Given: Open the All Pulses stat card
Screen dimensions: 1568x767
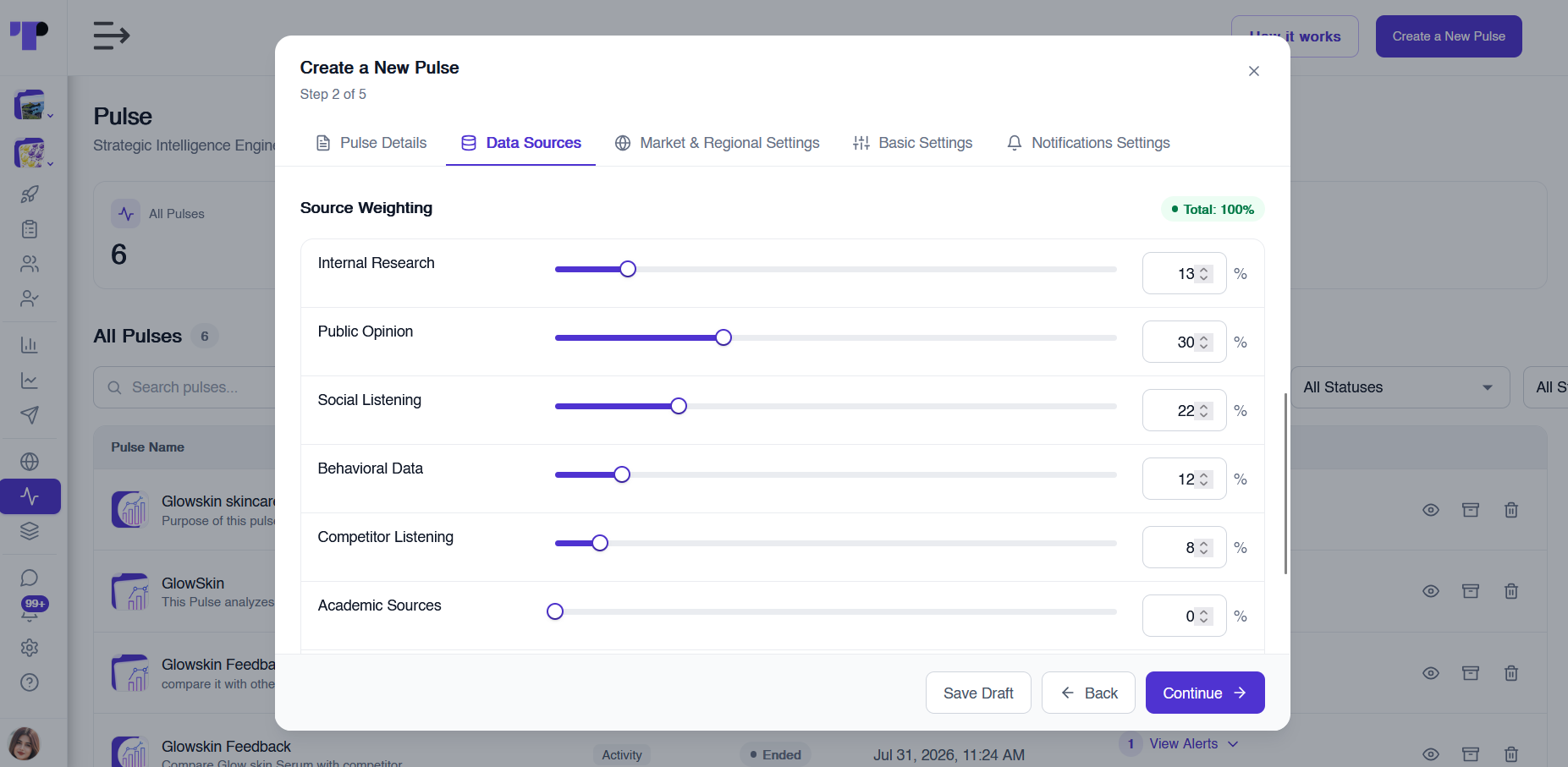Looking at the screenshot, I should 184,235.
